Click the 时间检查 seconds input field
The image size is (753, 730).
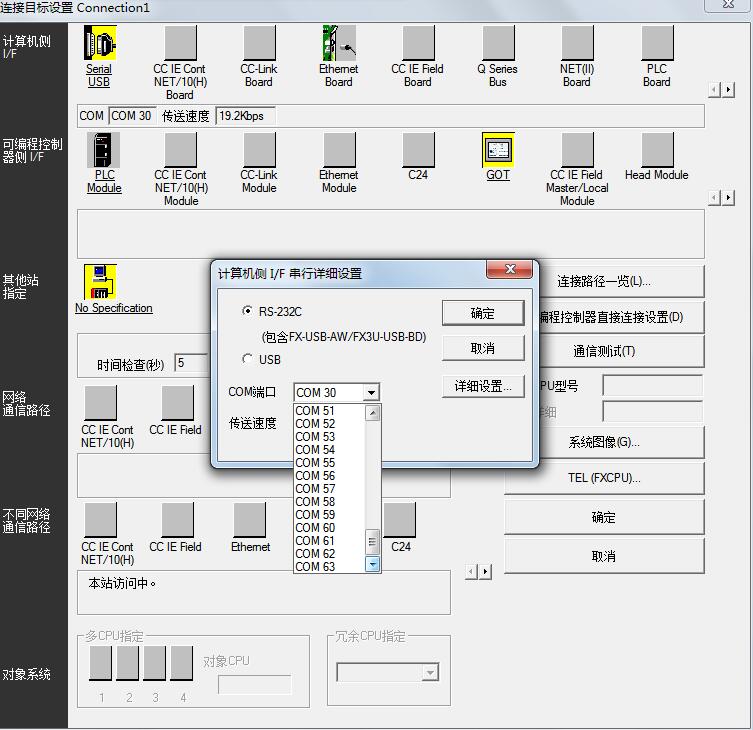pyautogui.click(x=191, y=364)
